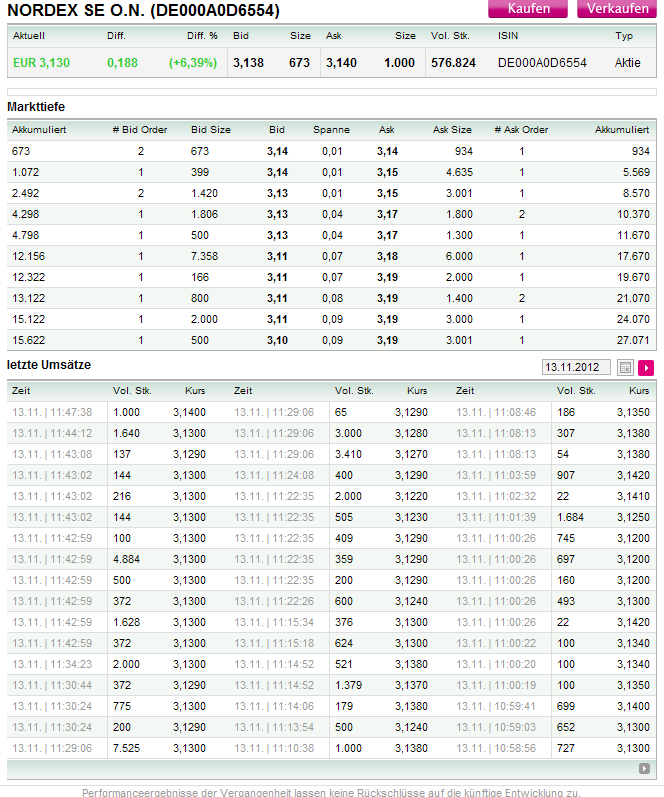The width and height of the screenshot is (664, 797).
Task: Click the # Bid Order column header
Action: [139, 130]
